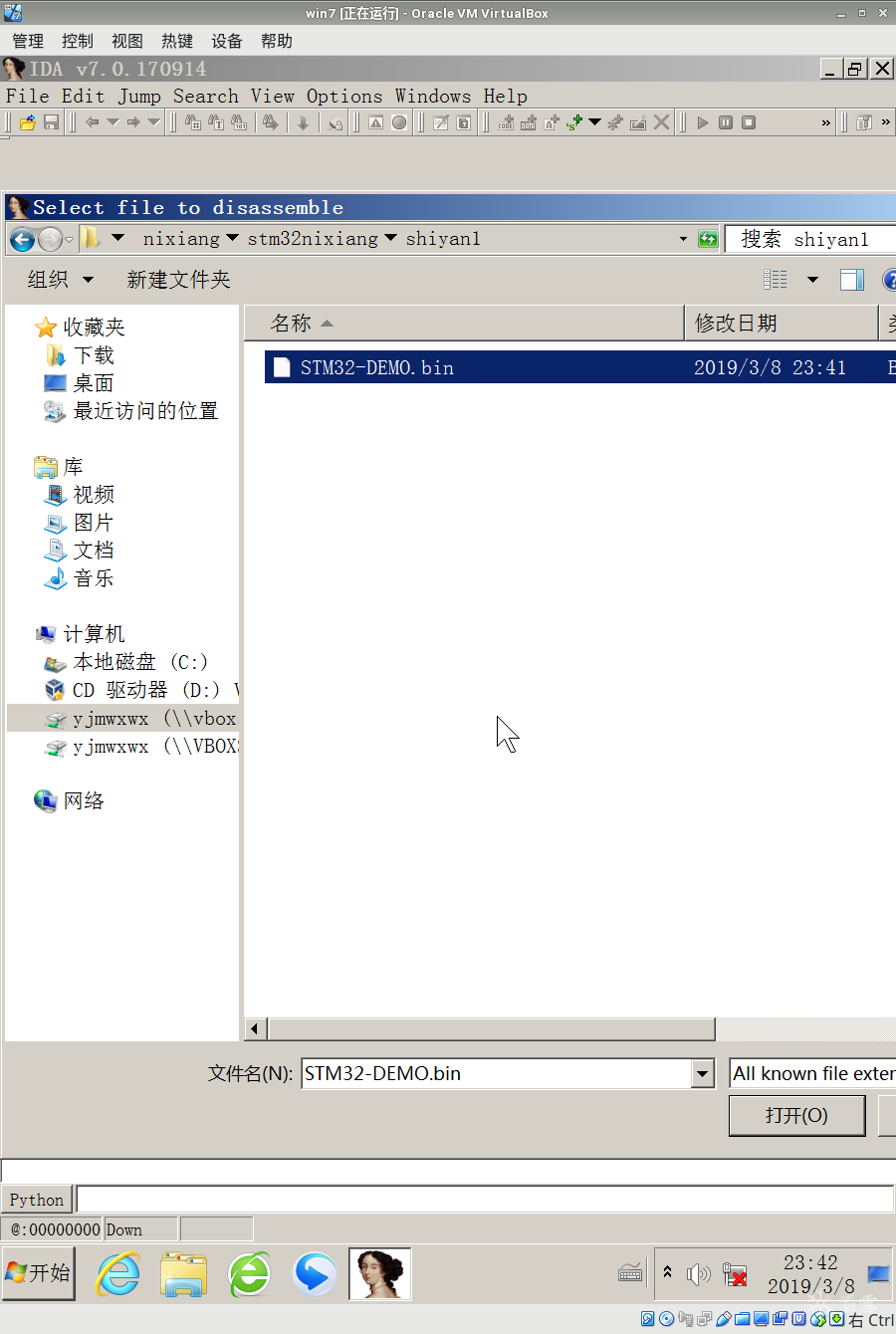Click the 打开(O) button
This screenshot has height=1334, width=896.
pyautogui.click(x=796, y=1115)
